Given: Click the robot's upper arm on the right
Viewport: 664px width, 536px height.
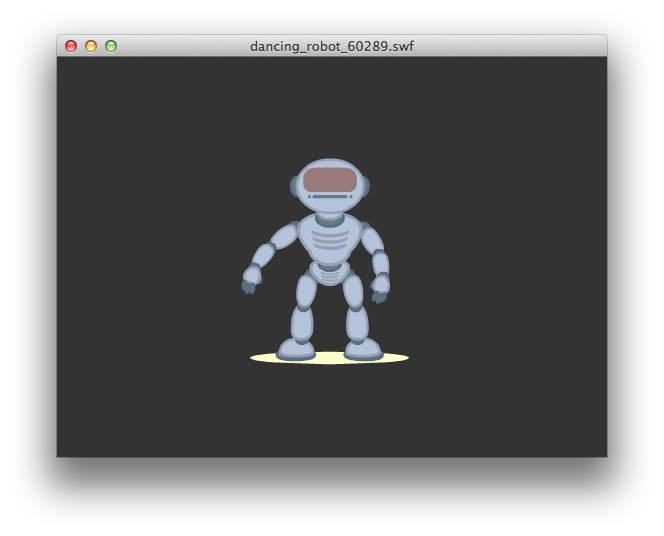Looking at the screenshot, I should 372,240.
